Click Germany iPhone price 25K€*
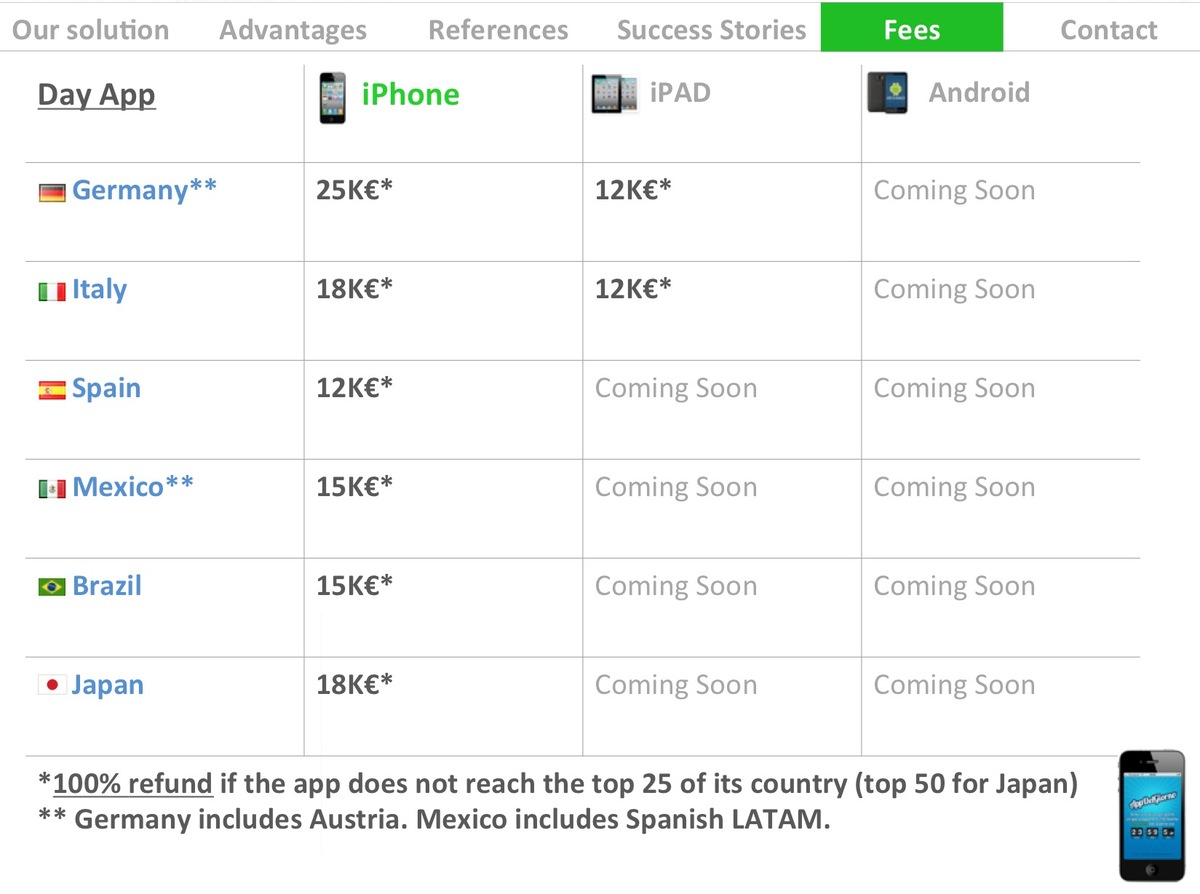Viewport: 1200px width, 894px height. pyautogui.click(x=355, y=190)
